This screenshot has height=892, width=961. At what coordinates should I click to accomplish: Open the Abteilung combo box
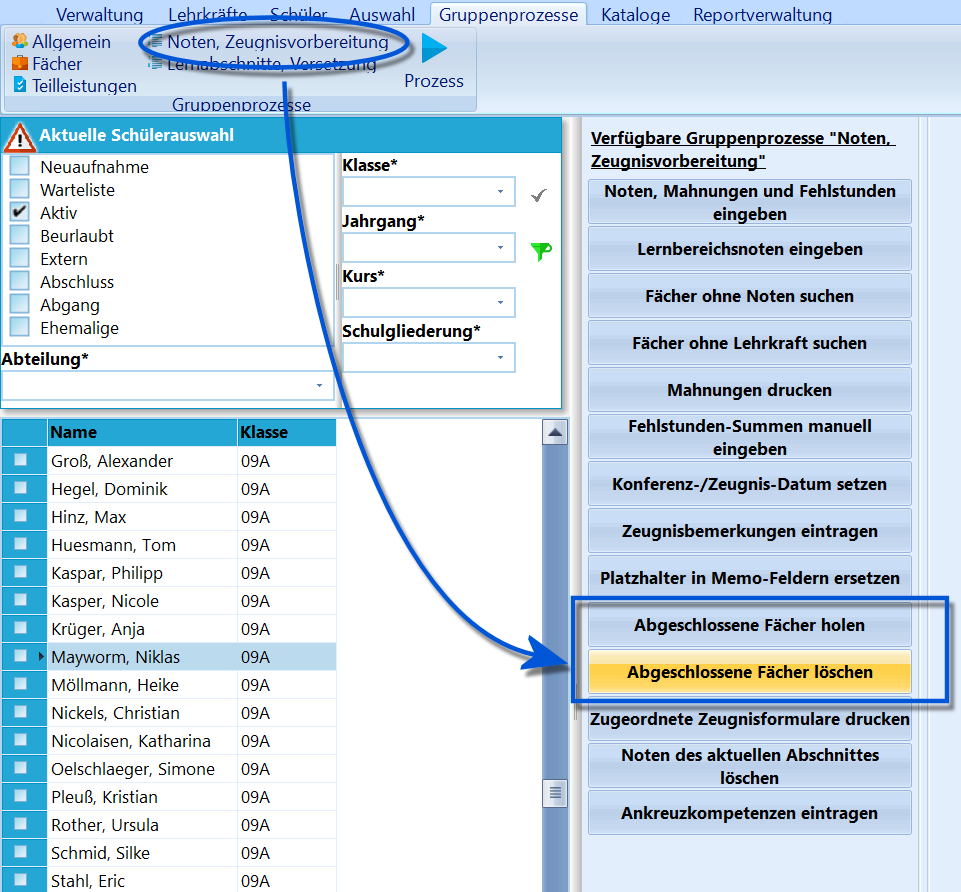(167, 386)
